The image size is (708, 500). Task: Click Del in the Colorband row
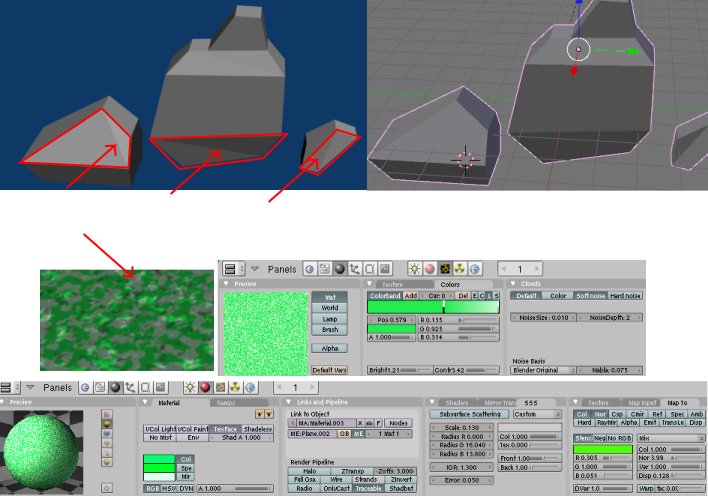[463, 296]
